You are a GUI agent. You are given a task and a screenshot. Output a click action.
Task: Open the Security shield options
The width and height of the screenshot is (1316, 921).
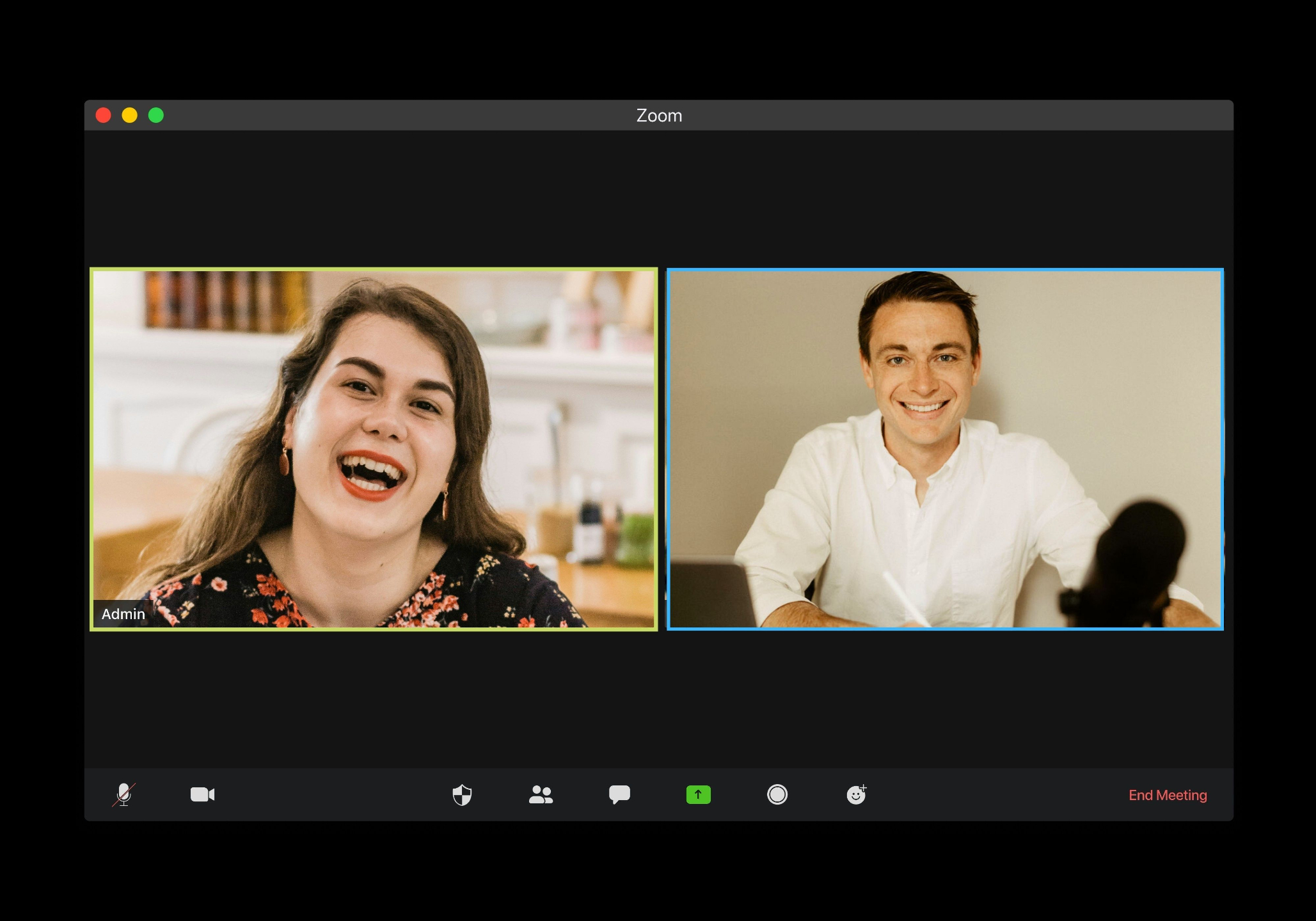[462, 795]
